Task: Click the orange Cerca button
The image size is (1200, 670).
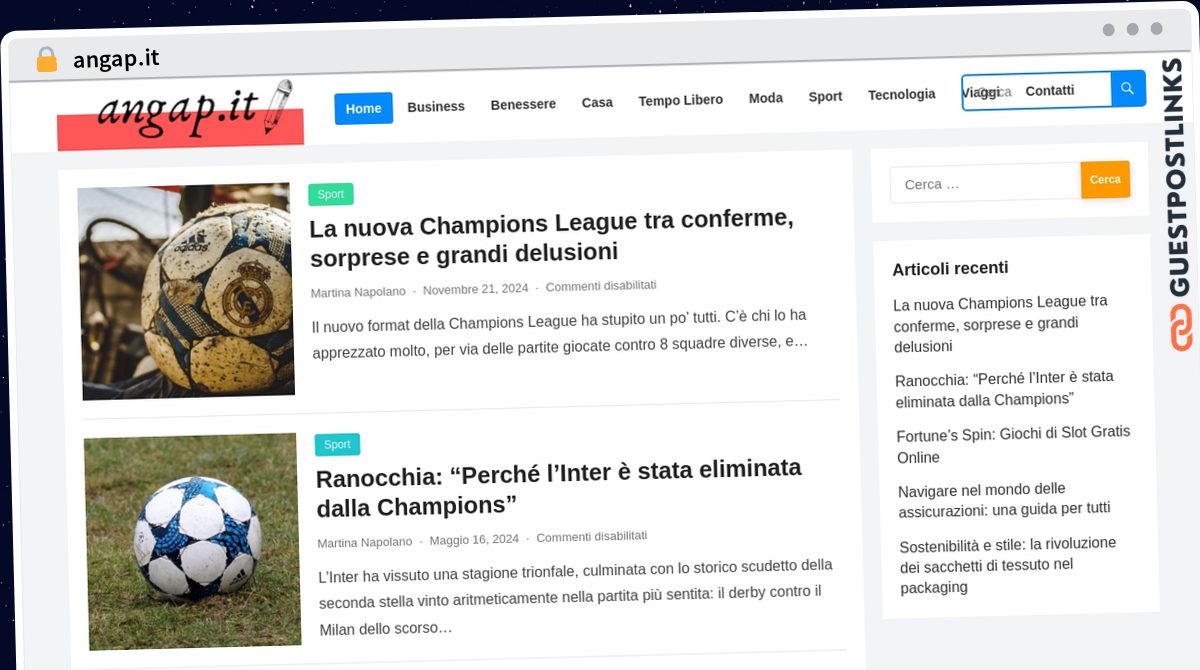Action: [x=1105, y=179]
